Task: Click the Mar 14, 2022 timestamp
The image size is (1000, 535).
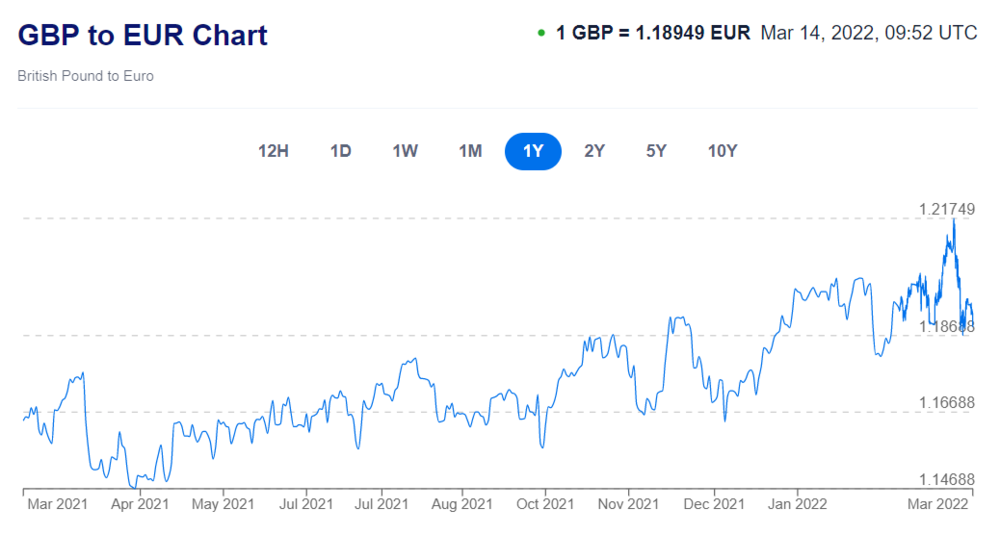Action: point(868,32)
